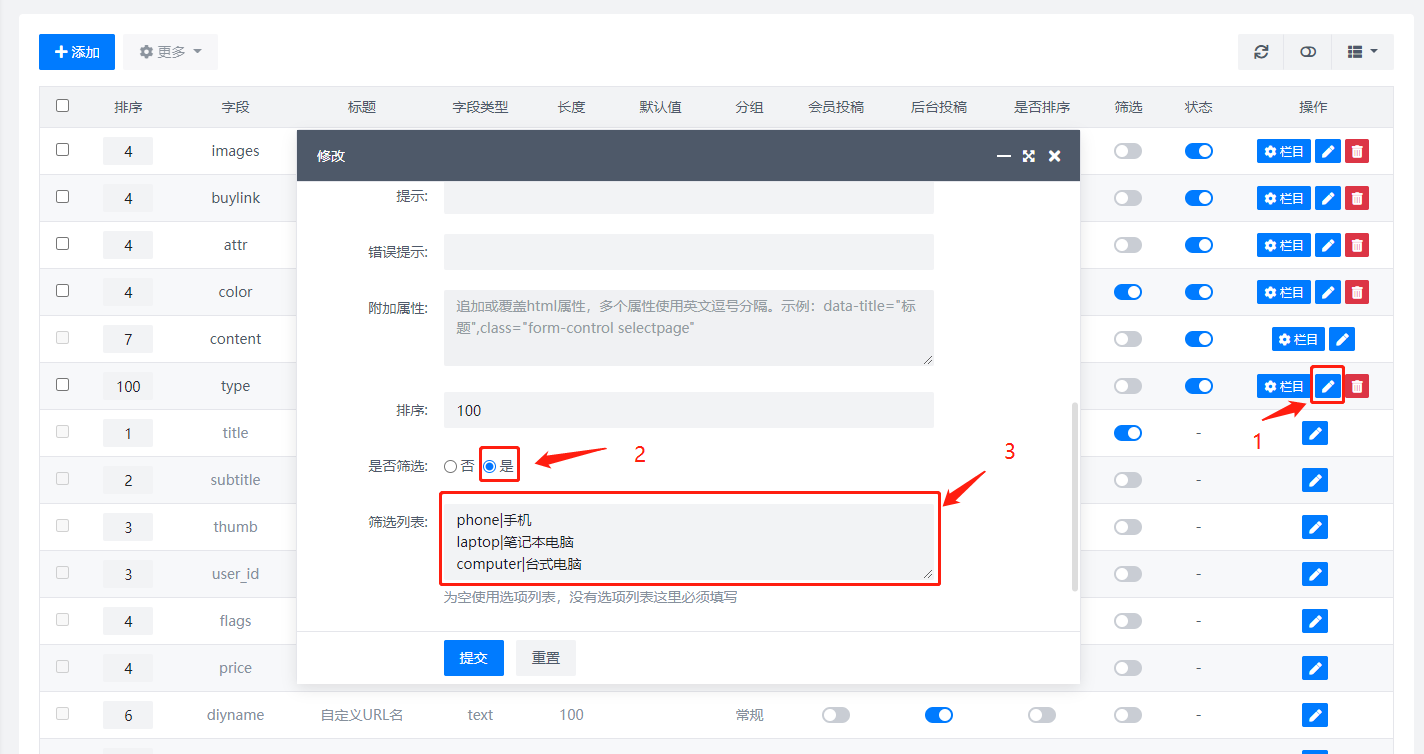1424x754 pixels.
Task: Maximize the 修改 dialog
Action: point(1029,156)
